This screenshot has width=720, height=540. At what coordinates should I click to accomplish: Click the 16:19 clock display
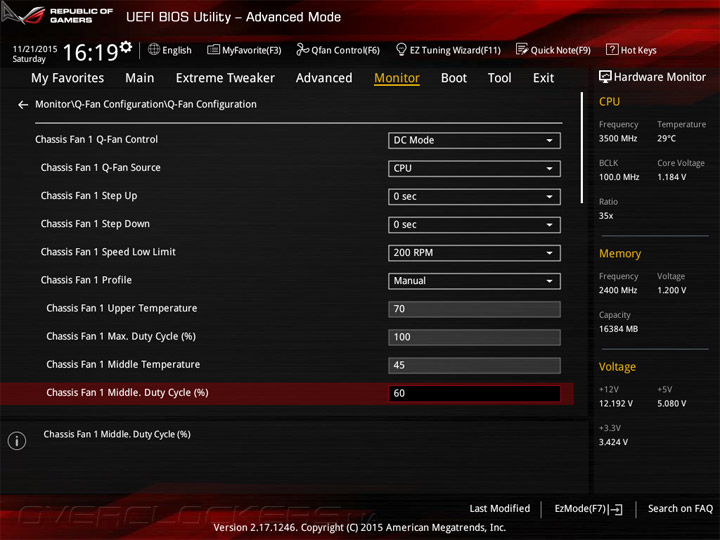tap(90, 52)
